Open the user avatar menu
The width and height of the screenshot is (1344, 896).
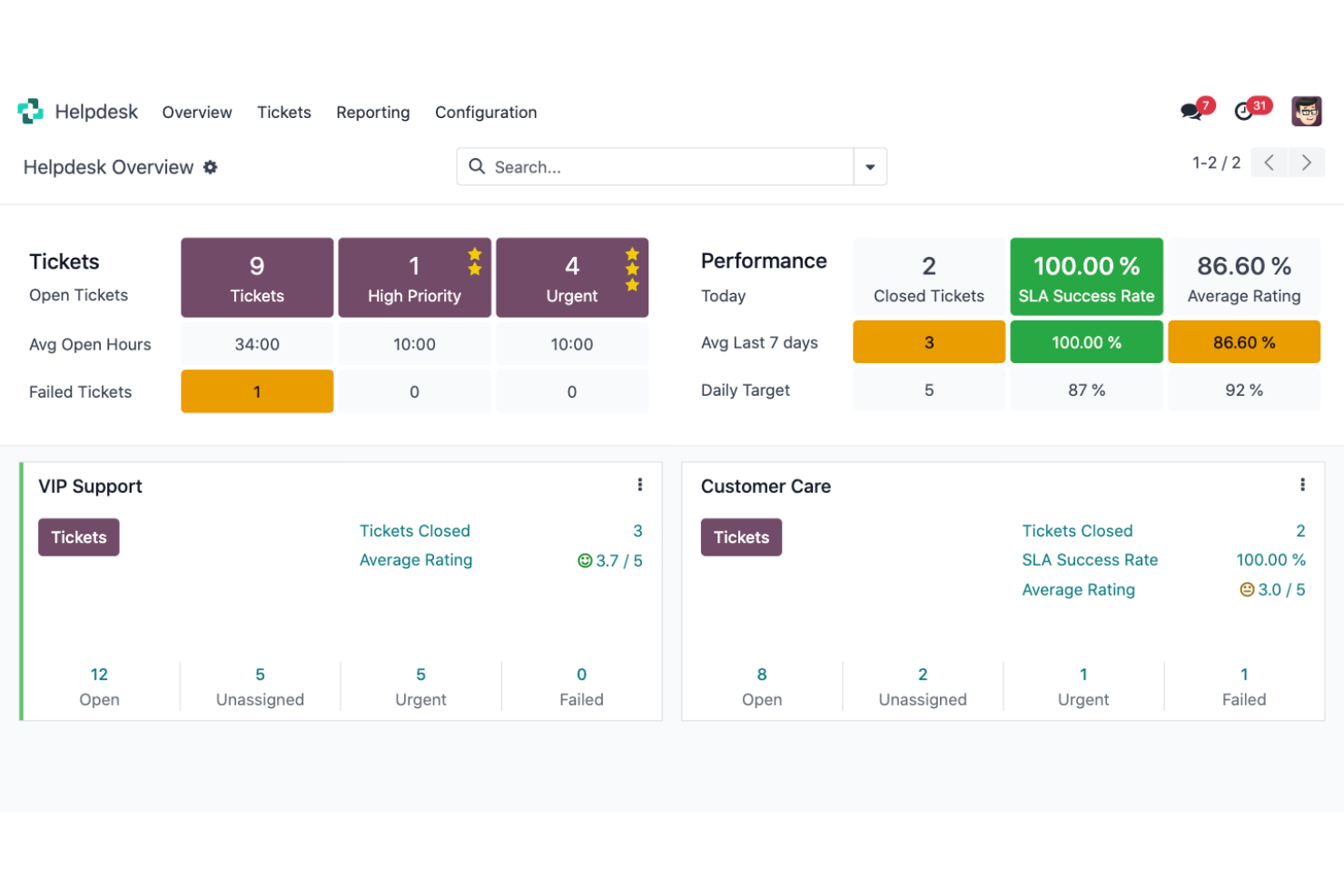(x=1306, y=112)
